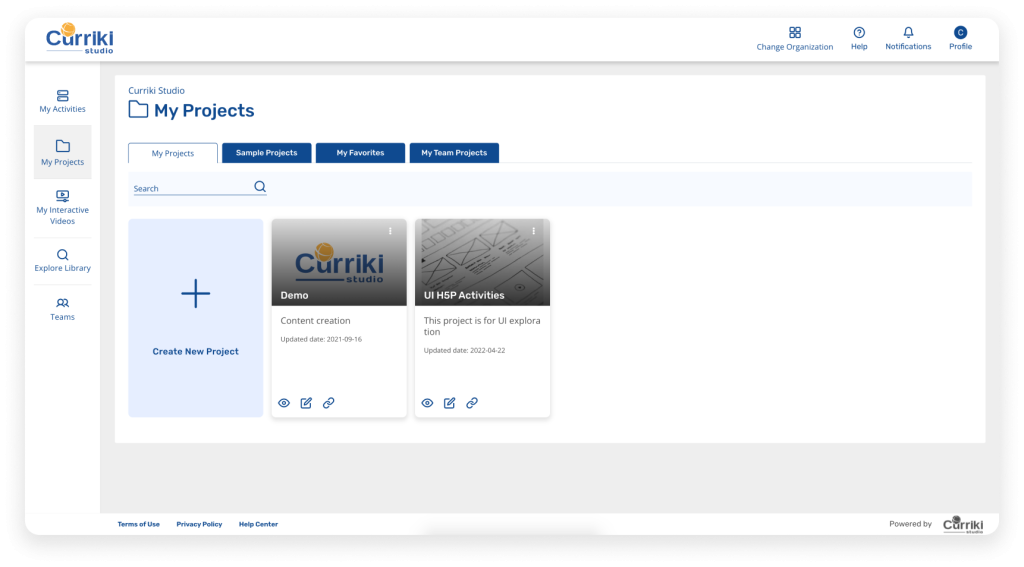Preview the Demo project with eye icon
The image size is (1024, 567).
pyautogui.click(x=284, y=403)
